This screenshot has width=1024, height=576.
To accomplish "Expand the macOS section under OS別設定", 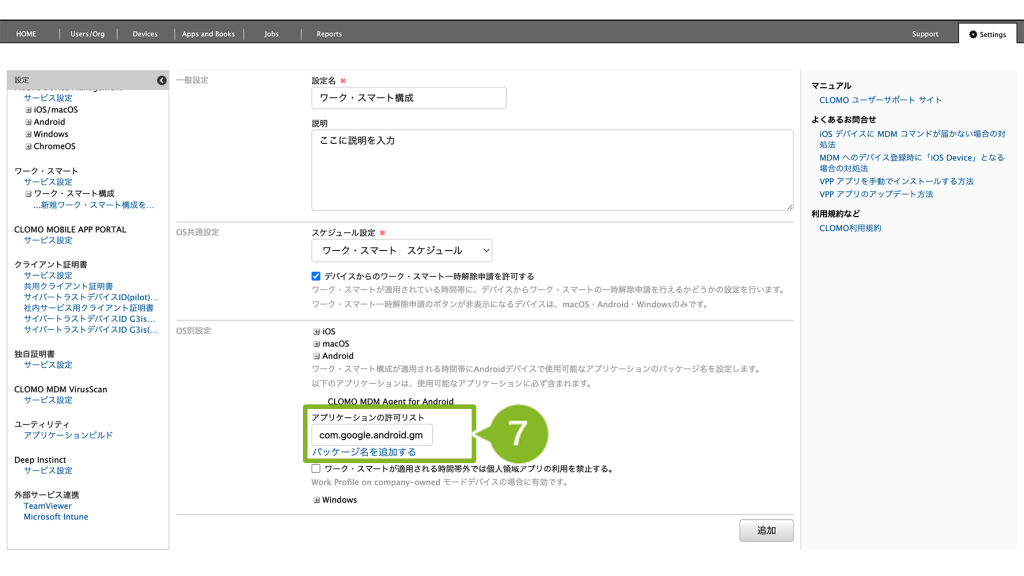I will point(317,343).
